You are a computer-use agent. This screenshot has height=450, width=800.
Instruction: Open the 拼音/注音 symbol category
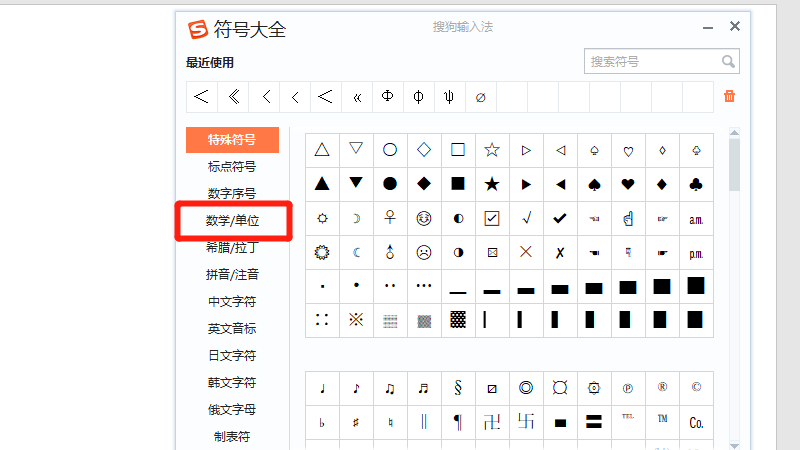pos(232,274)
